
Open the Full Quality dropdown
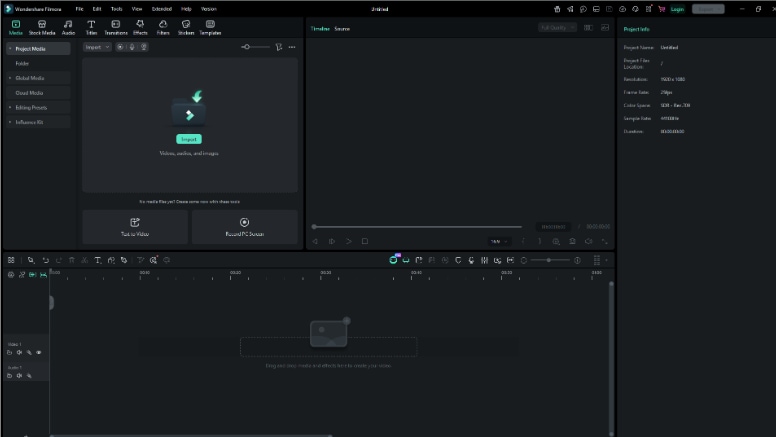pos(557,28)
